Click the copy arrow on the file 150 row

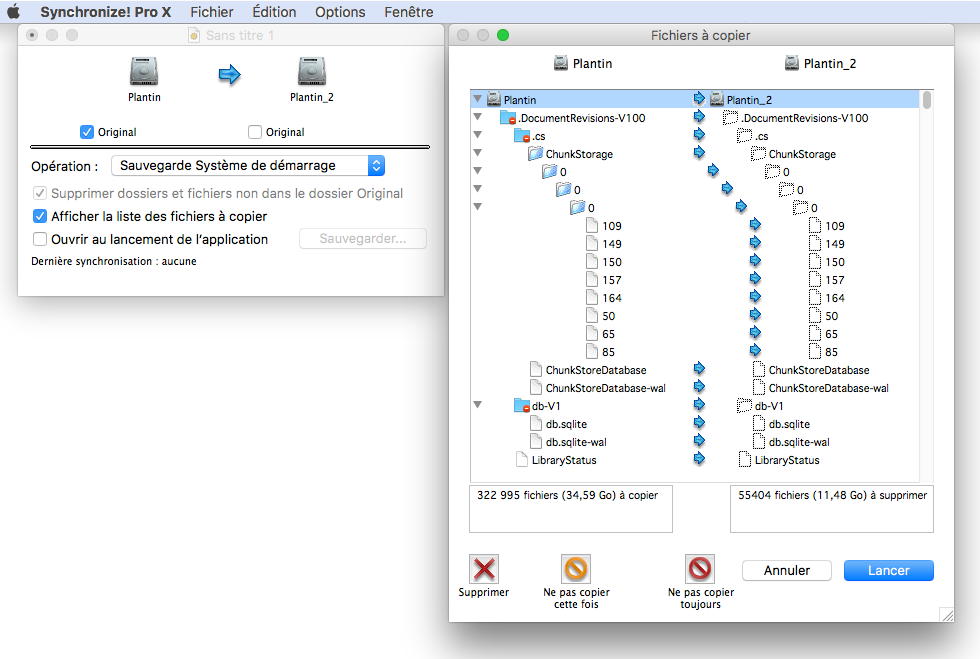[756, 261]
